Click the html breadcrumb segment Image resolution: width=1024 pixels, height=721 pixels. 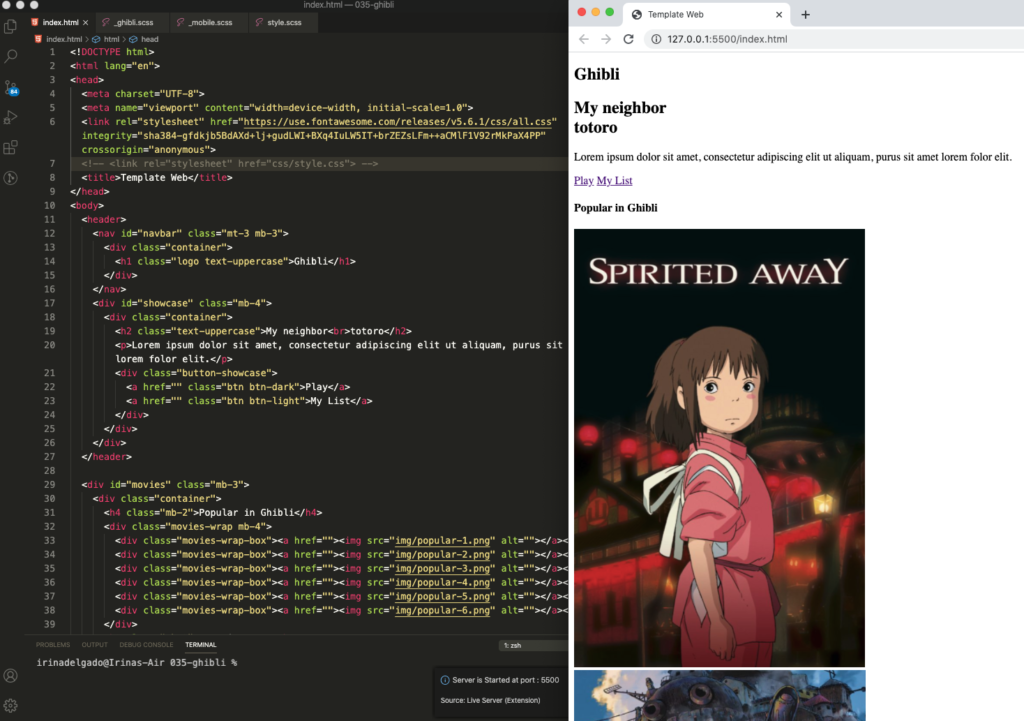click(112, 39)
